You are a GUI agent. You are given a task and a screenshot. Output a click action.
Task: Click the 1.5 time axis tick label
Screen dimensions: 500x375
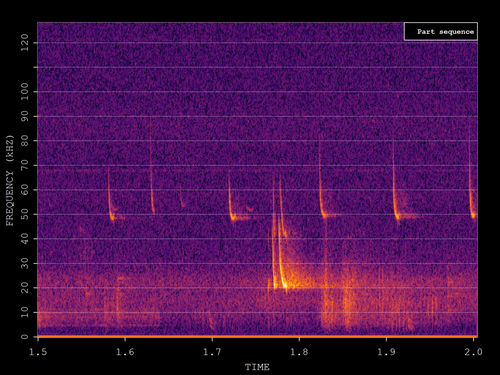38,352
